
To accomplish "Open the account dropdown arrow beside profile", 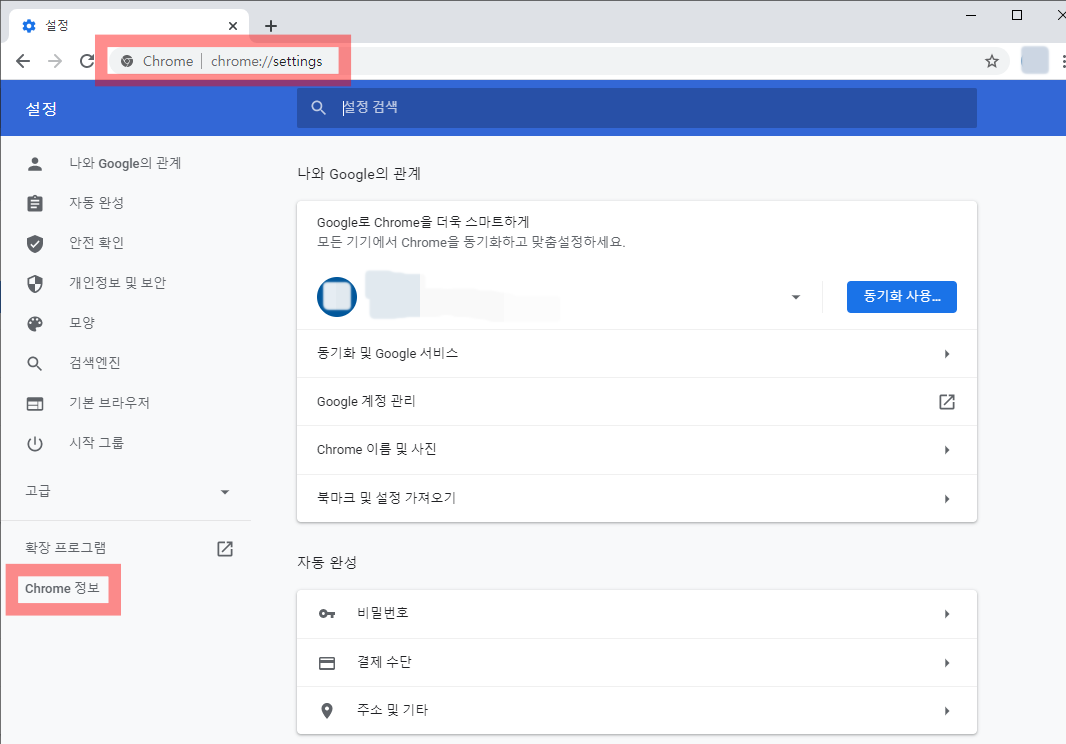I will pos(795,297).
